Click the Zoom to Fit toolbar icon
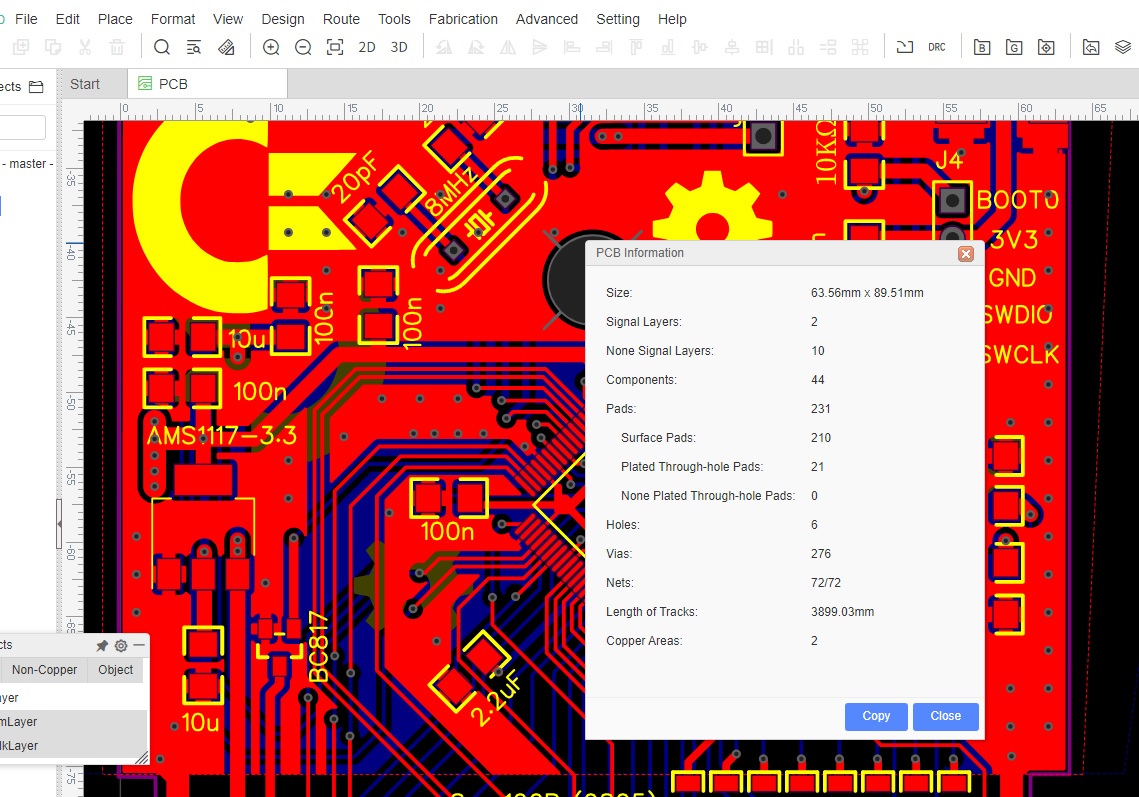The image size is (1139, 797). [x=334, y=46]
